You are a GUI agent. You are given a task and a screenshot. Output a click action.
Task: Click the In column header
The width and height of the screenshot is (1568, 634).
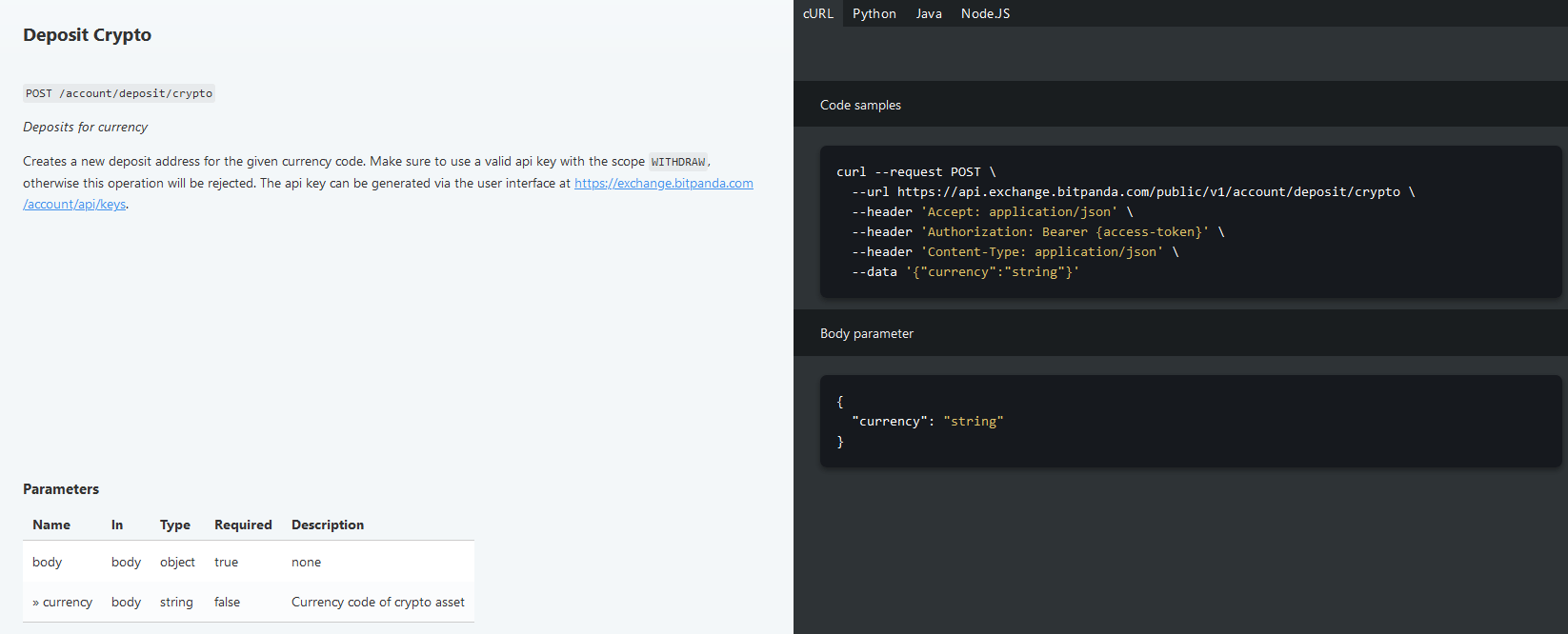[117, 525]
